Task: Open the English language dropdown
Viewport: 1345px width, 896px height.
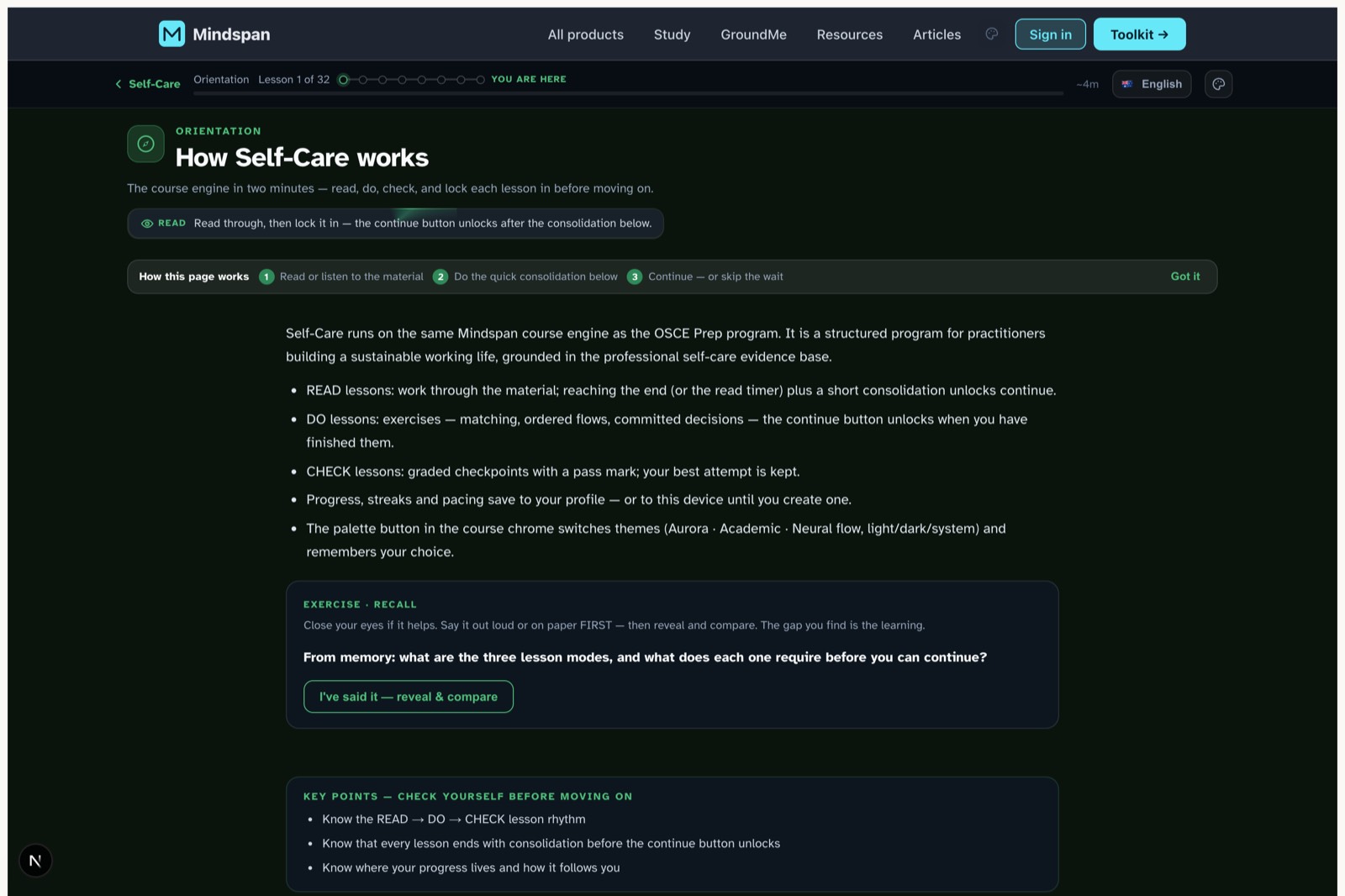Action: coord(1152,84)
